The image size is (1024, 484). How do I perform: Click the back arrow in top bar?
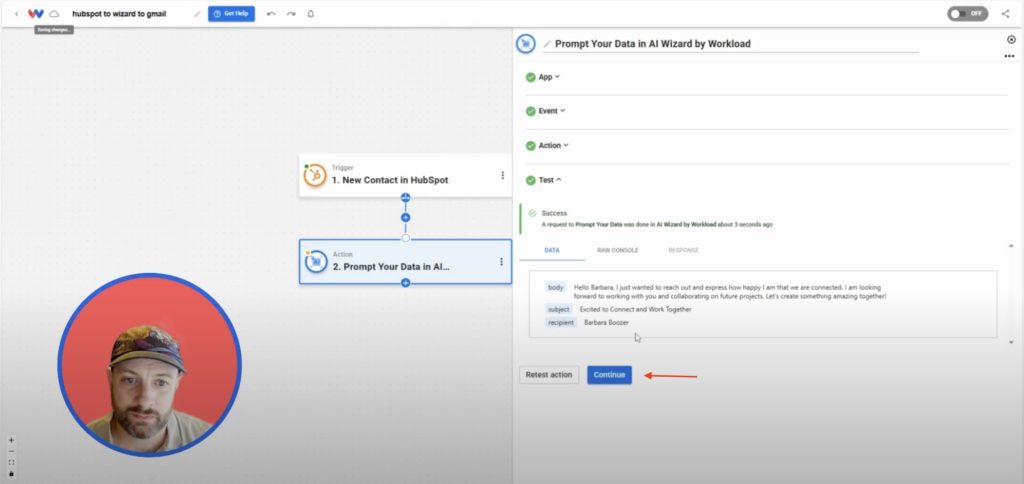(x=16, y=14)
